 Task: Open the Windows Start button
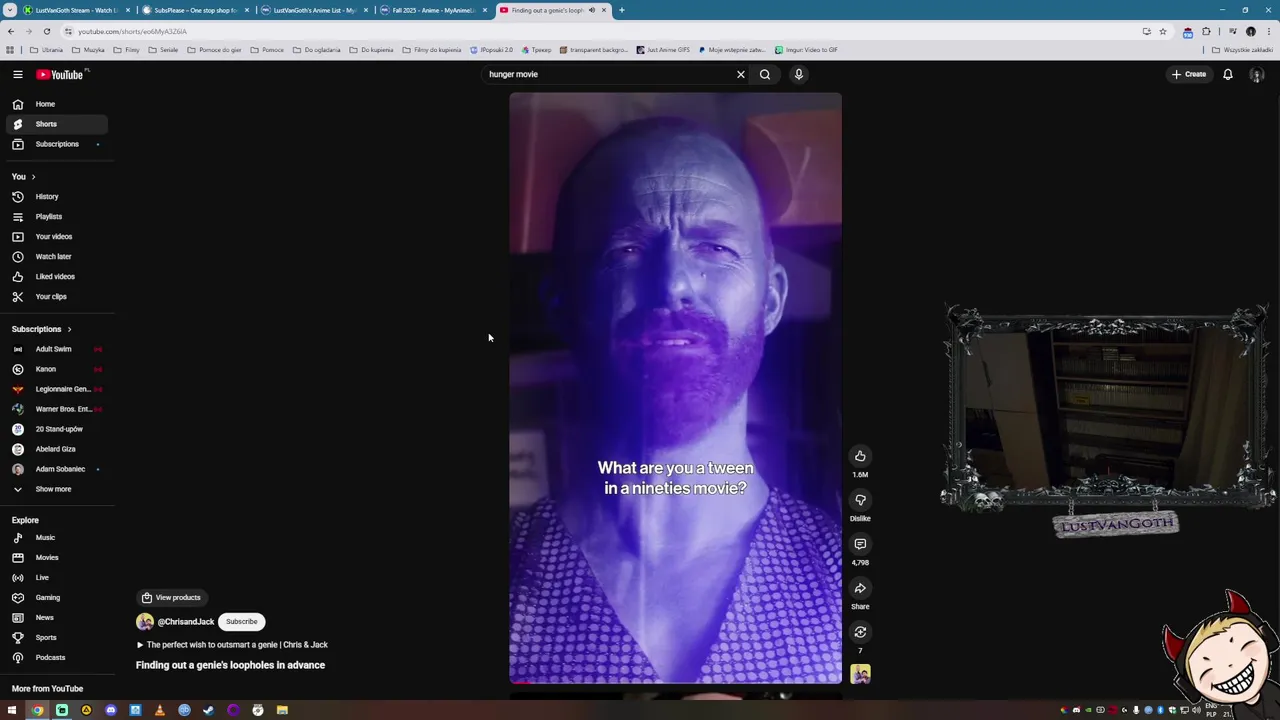coord(12,710)
